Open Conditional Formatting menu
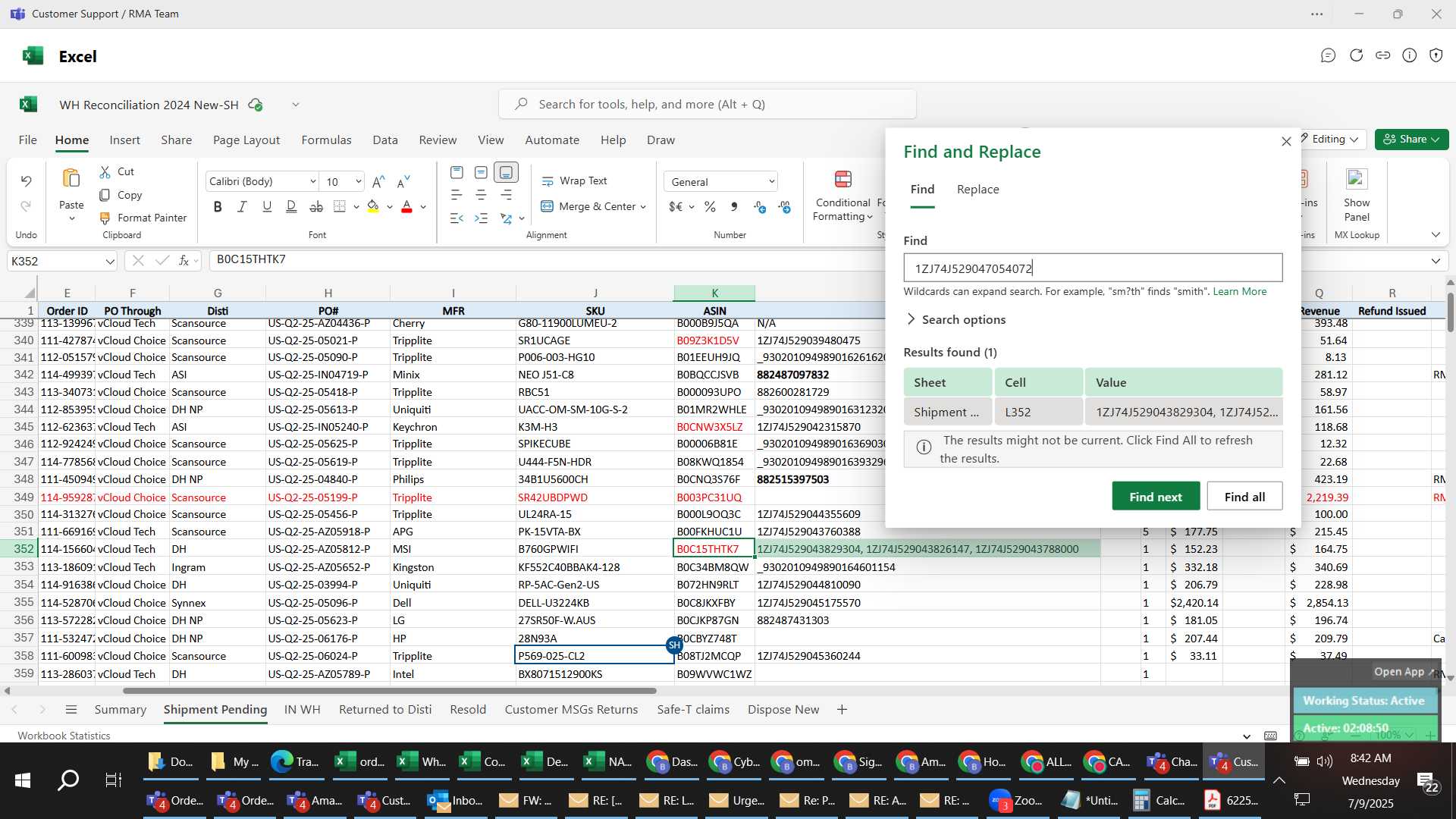 coord(843,196)
